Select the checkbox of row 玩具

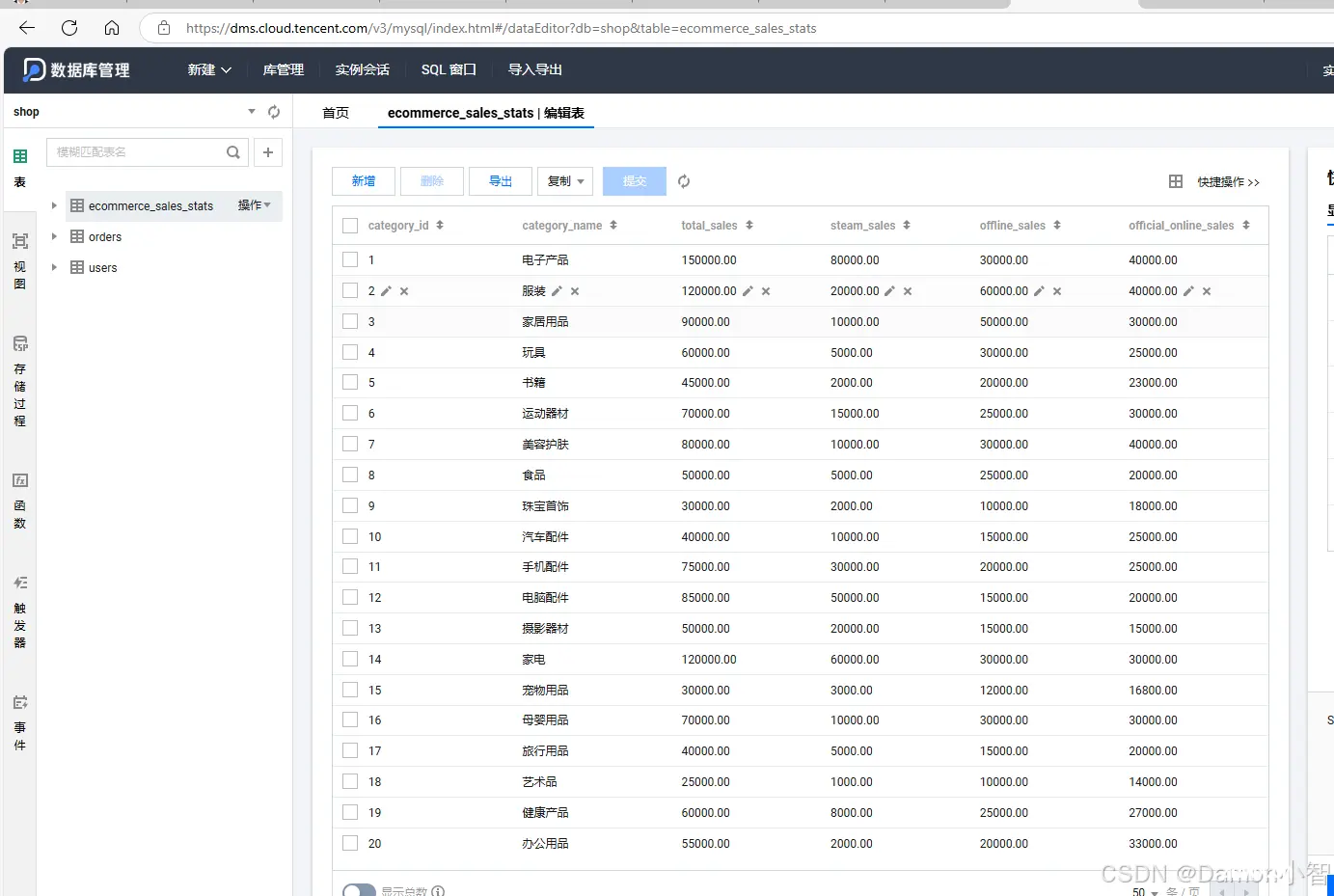tap(350, 353)
